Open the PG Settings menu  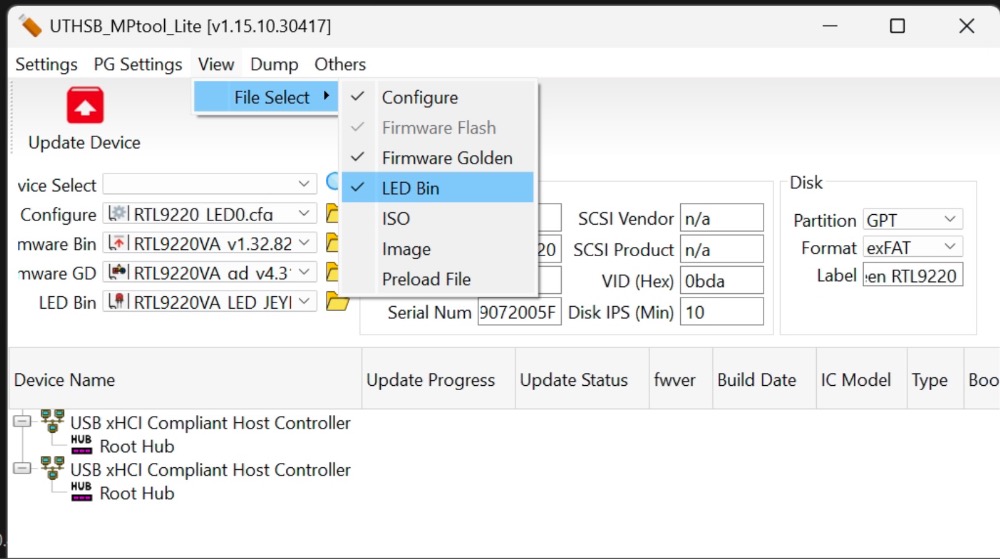pyautogui.click(x=138, y=64)
